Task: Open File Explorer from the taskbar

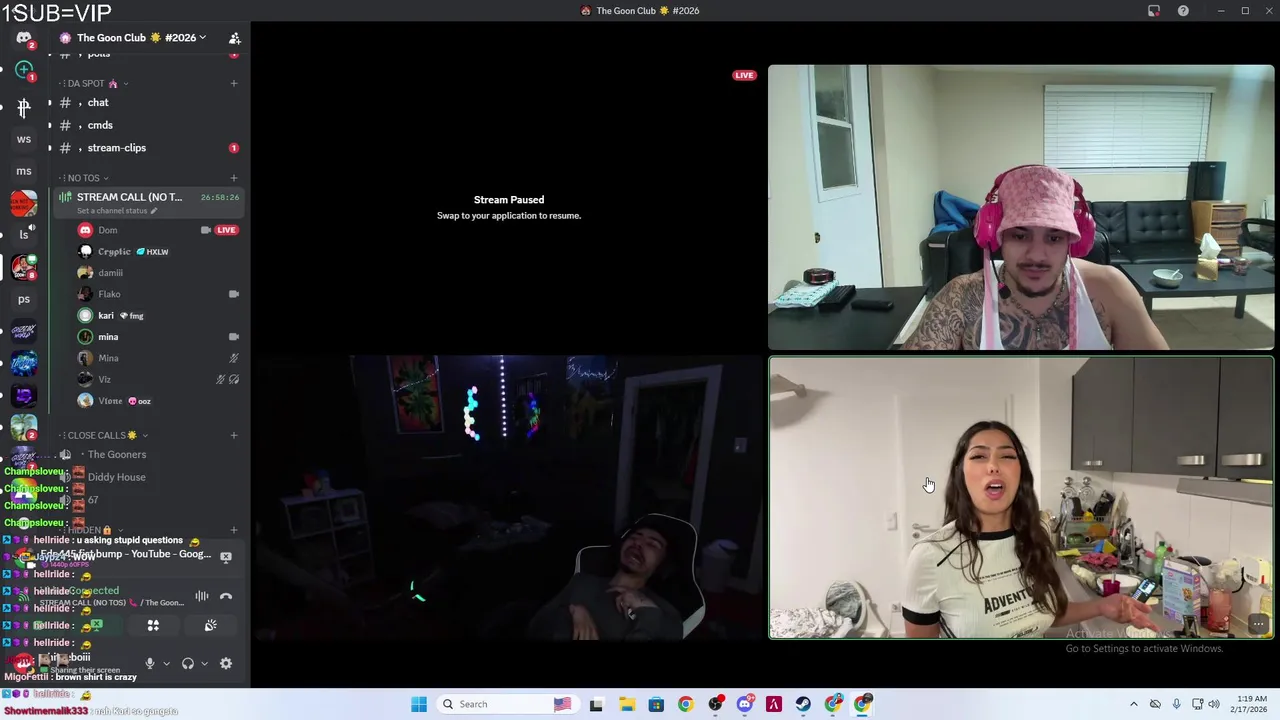Action: point(626,704)
